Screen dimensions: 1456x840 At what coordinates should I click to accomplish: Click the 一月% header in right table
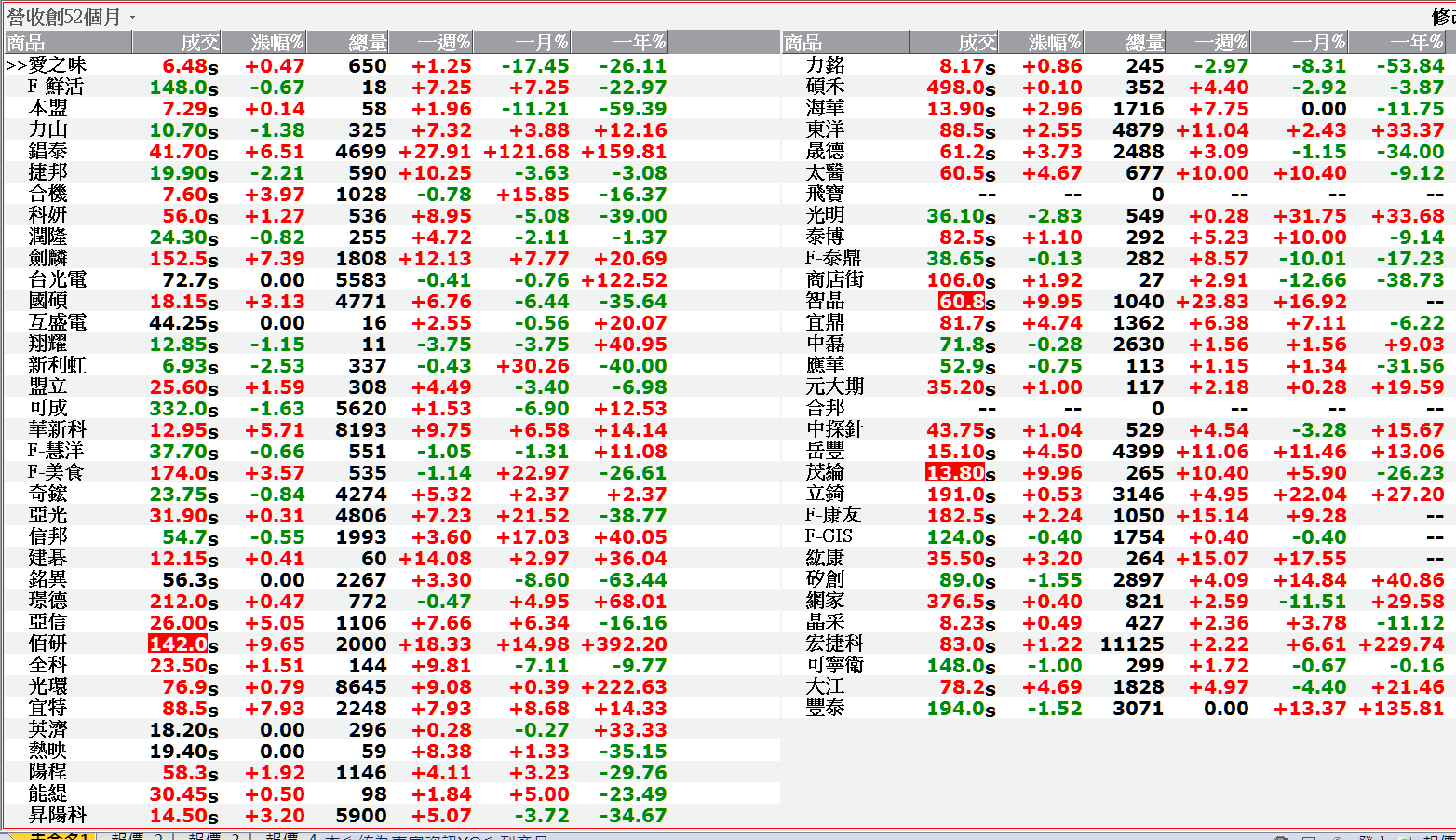click(x=1318, y=42)
